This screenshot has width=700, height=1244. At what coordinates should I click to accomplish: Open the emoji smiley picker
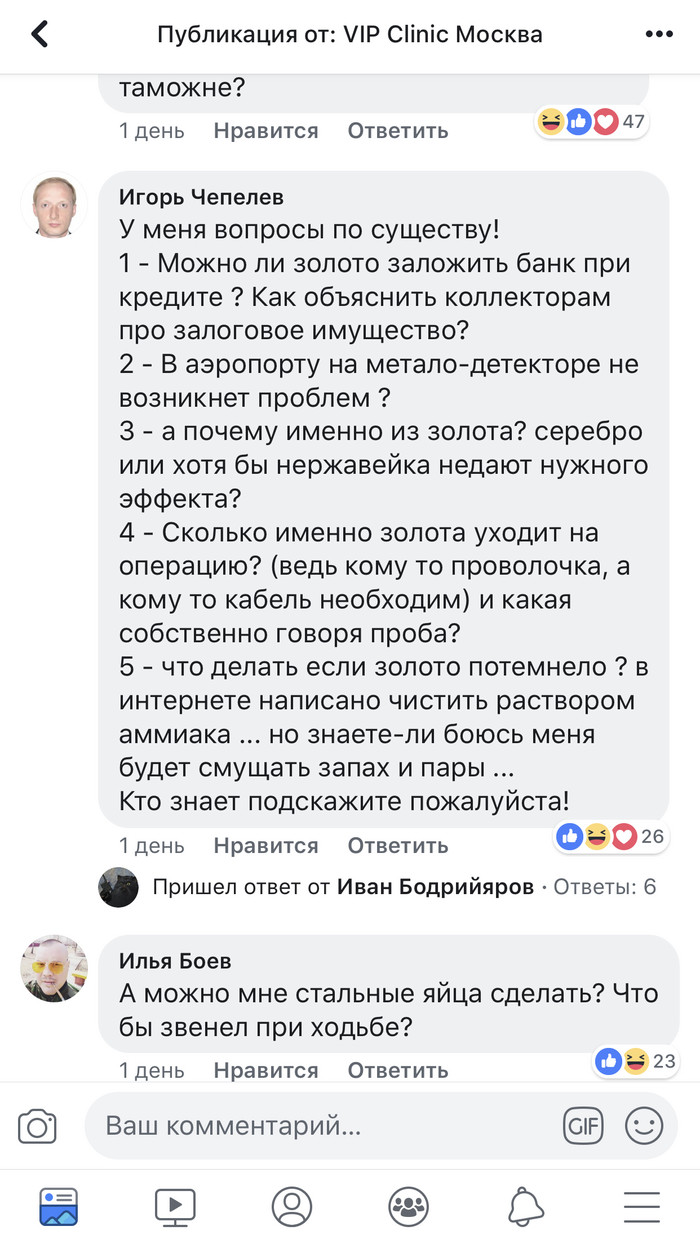(644, 1126)
